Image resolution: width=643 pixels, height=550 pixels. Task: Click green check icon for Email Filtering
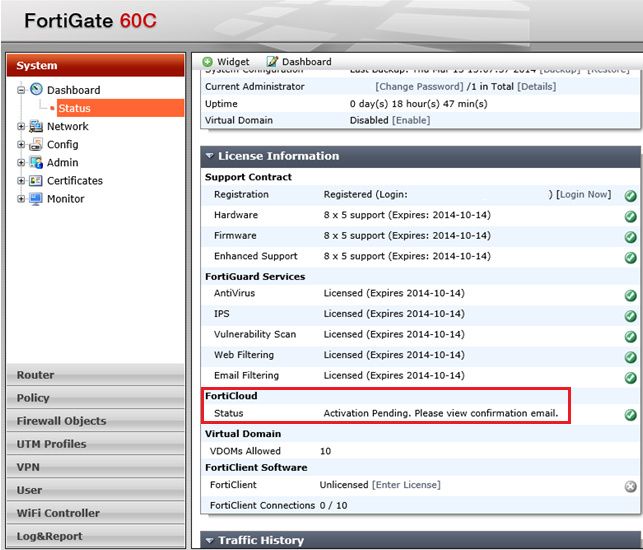(630, 377)
